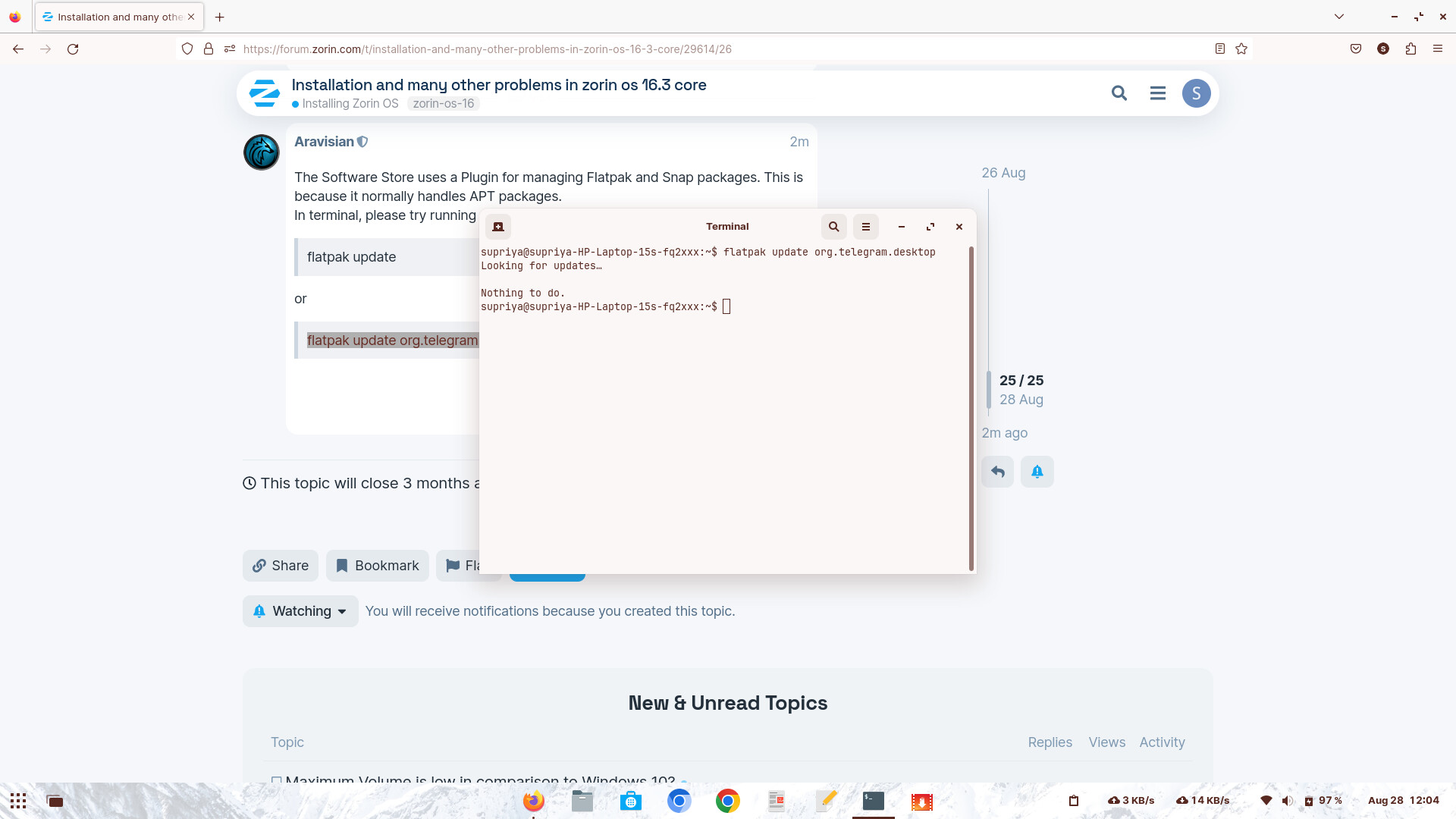
Task: Open Firefox list all tabs chevron
Action: 1339,17
